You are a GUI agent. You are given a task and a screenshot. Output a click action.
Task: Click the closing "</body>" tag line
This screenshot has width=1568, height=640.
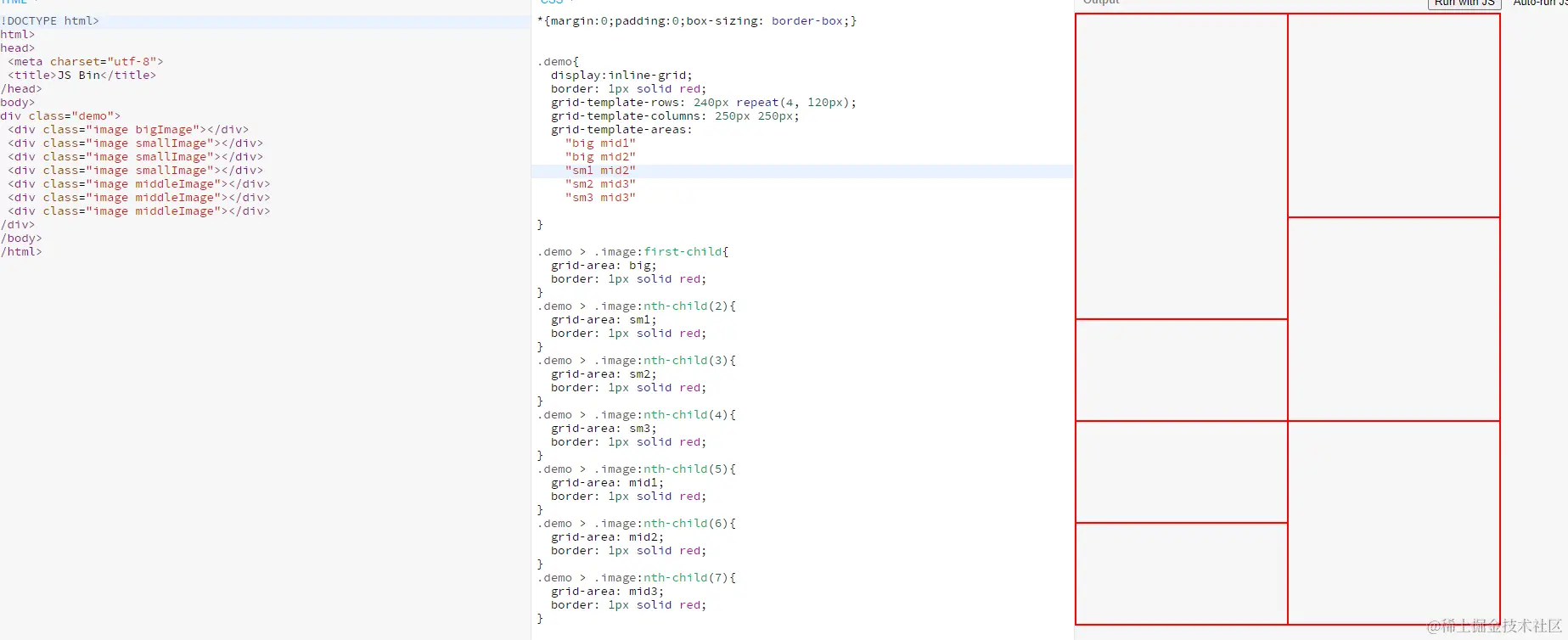(x=21, y=239)
